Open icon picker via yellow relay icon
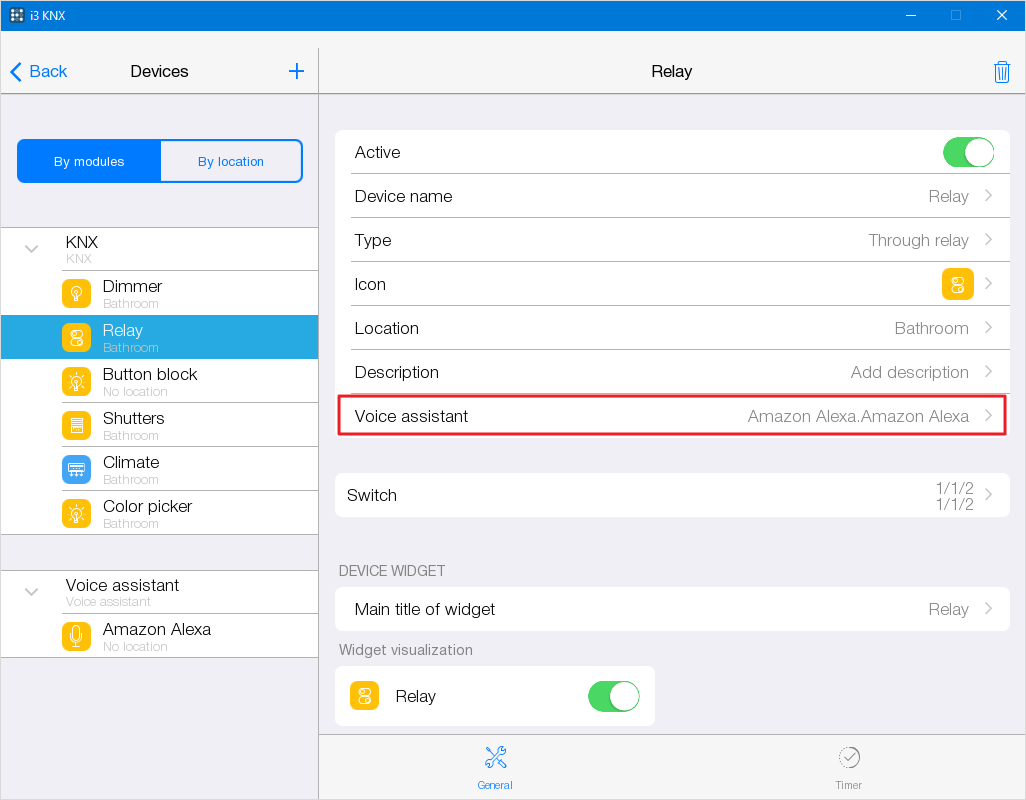1026x800 pixels. pos(957,284)
